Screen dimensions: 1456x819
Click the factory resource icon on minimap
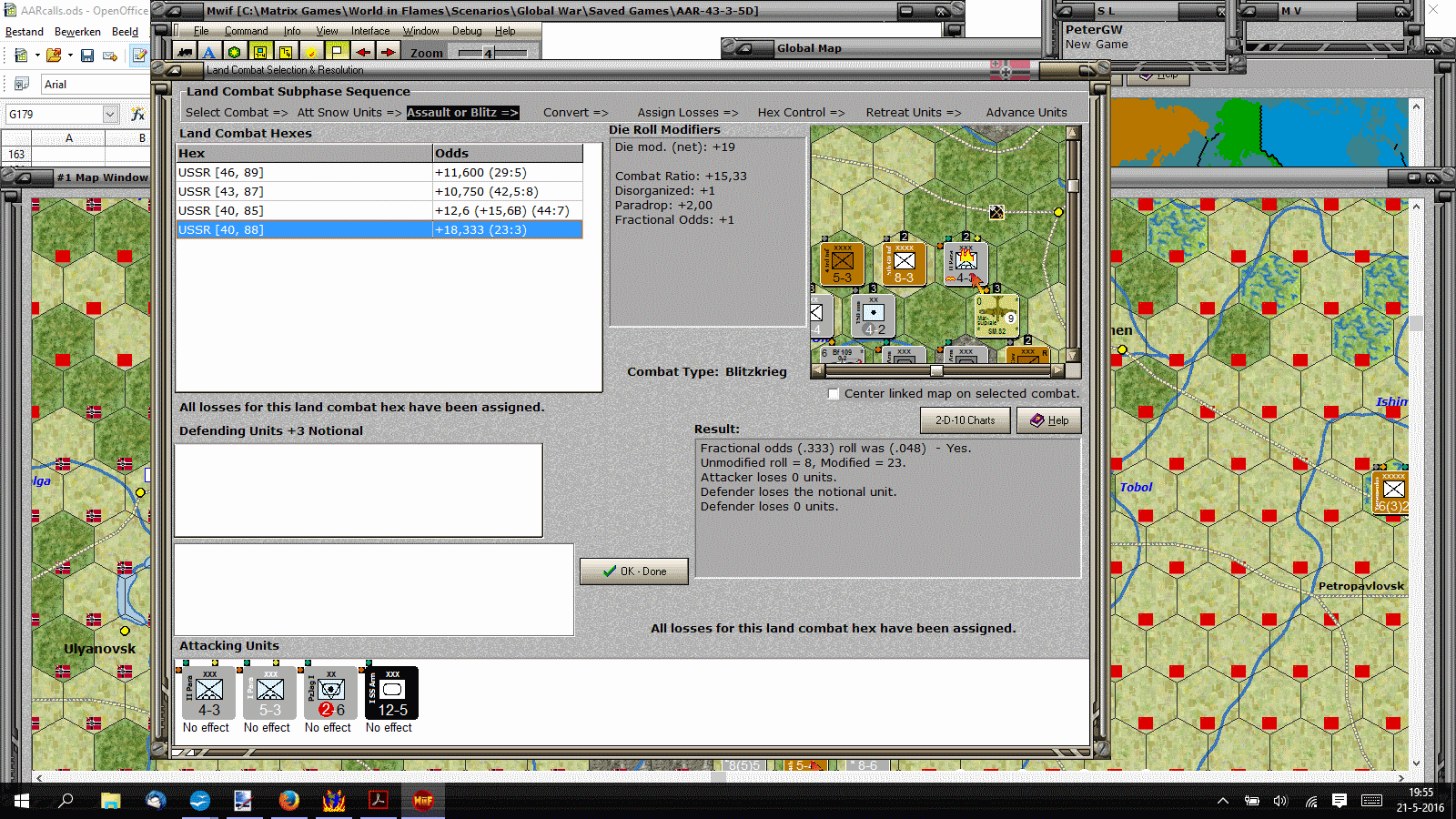996,212
